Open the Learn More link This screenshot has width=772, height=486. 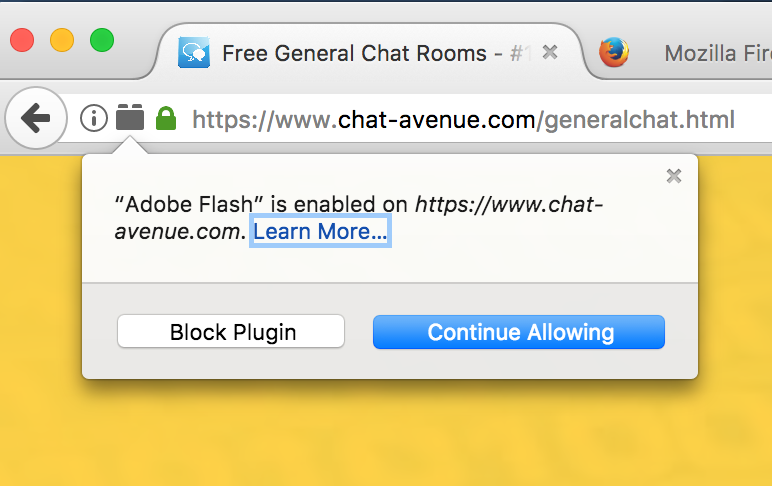[319, 232]
